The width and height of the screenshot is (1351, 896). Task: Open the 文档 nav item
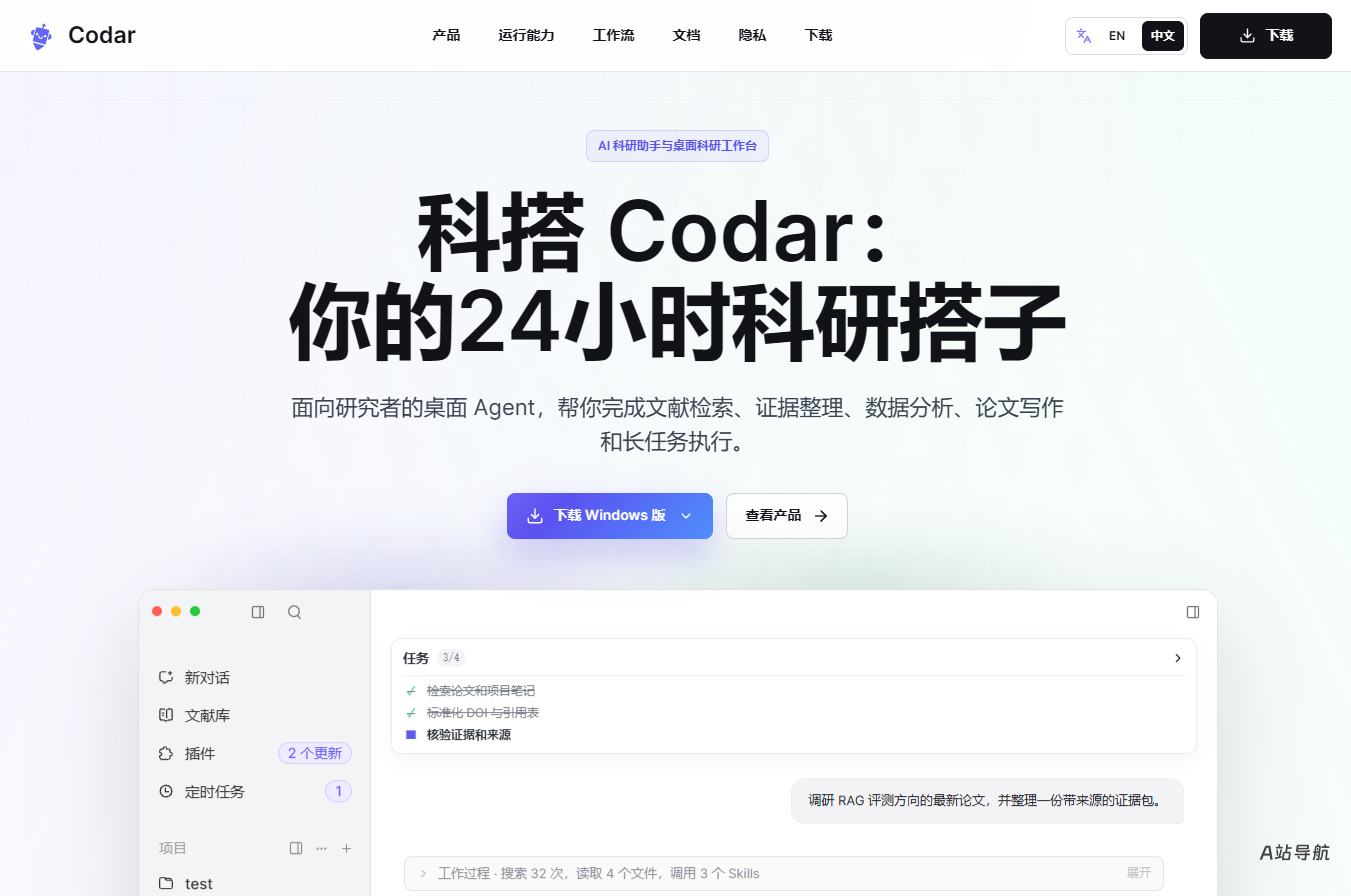(687, 36)
